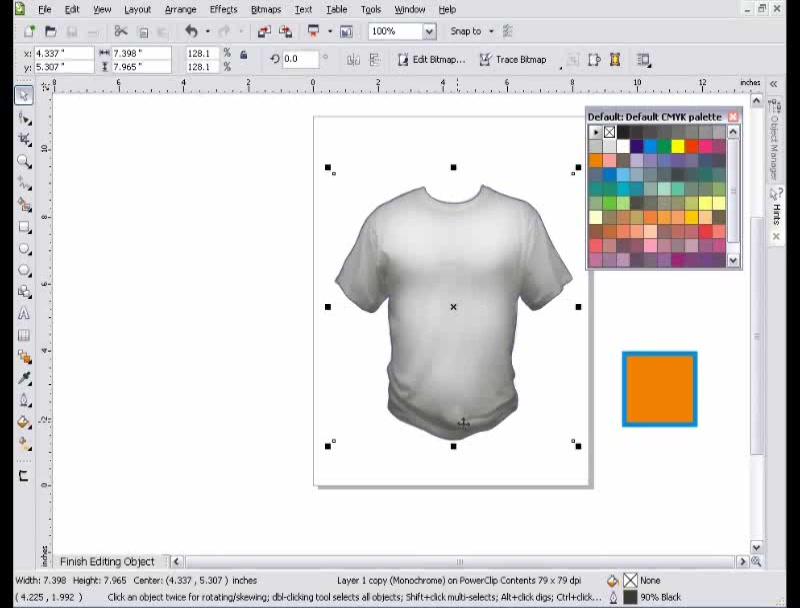
Task: Open the Effects menu
Action: pos(222,9)
